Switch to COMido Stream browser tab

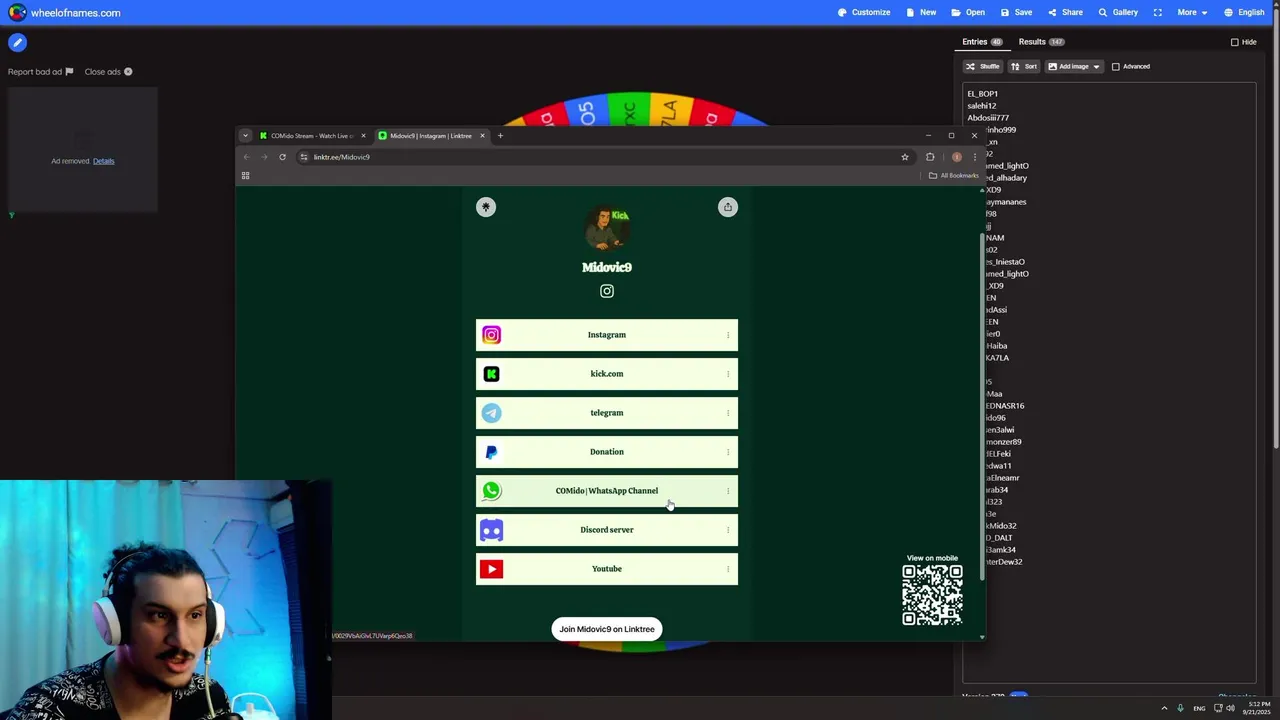311,136
